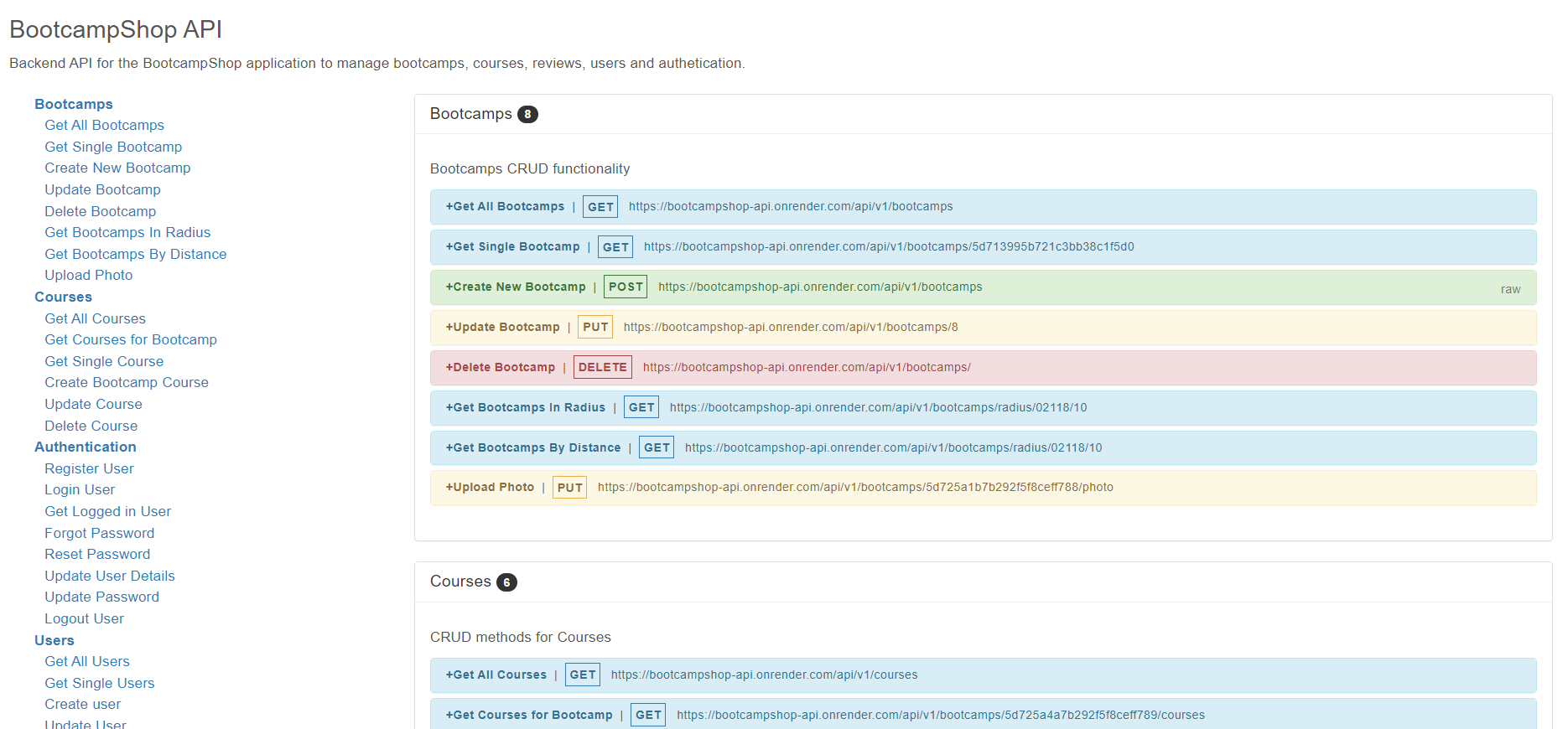Jump to Authentication section in sidebar
The image size is (1568, 729).
coord(85,447)
